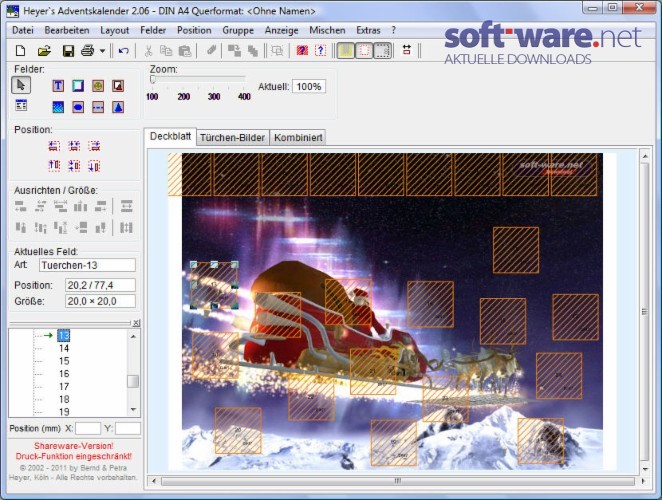The image size is (662, 500).
Task: Click the X position input field
Action: (88, 429)
